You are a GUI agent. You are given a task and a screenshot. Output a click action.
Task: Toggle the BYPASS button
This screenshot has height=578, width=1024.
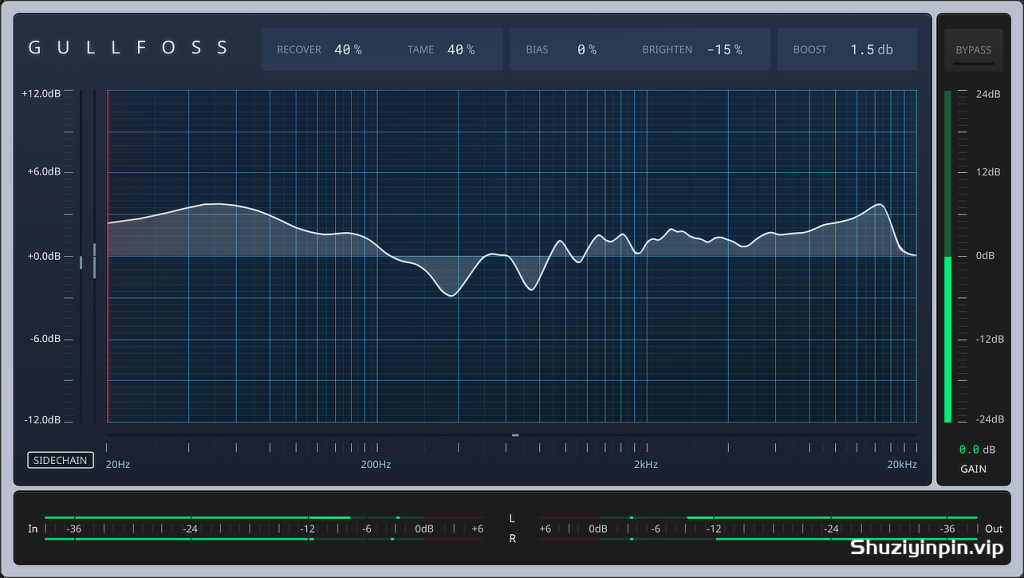tap(973, 50)
